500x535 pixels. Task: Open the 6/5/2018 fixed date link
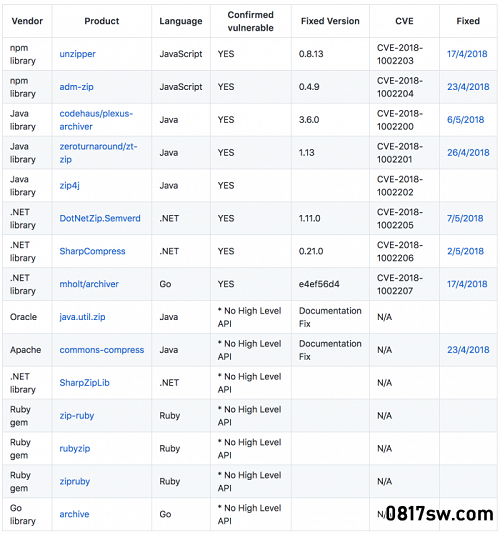click(466, 120)
